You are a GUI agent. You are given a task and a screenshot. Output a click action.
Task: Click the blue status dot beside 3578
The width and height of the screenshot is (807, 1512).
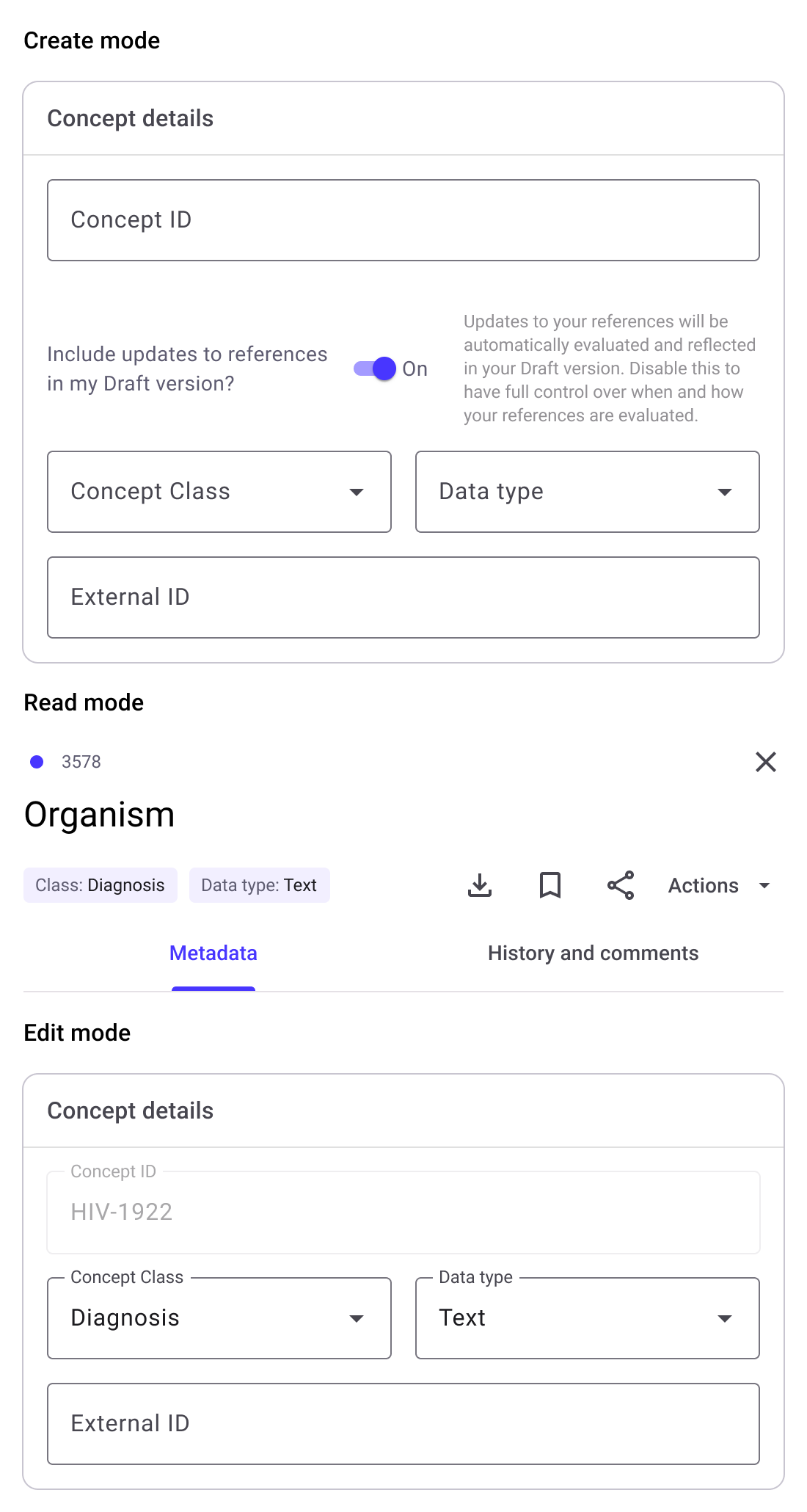(37, 762)
